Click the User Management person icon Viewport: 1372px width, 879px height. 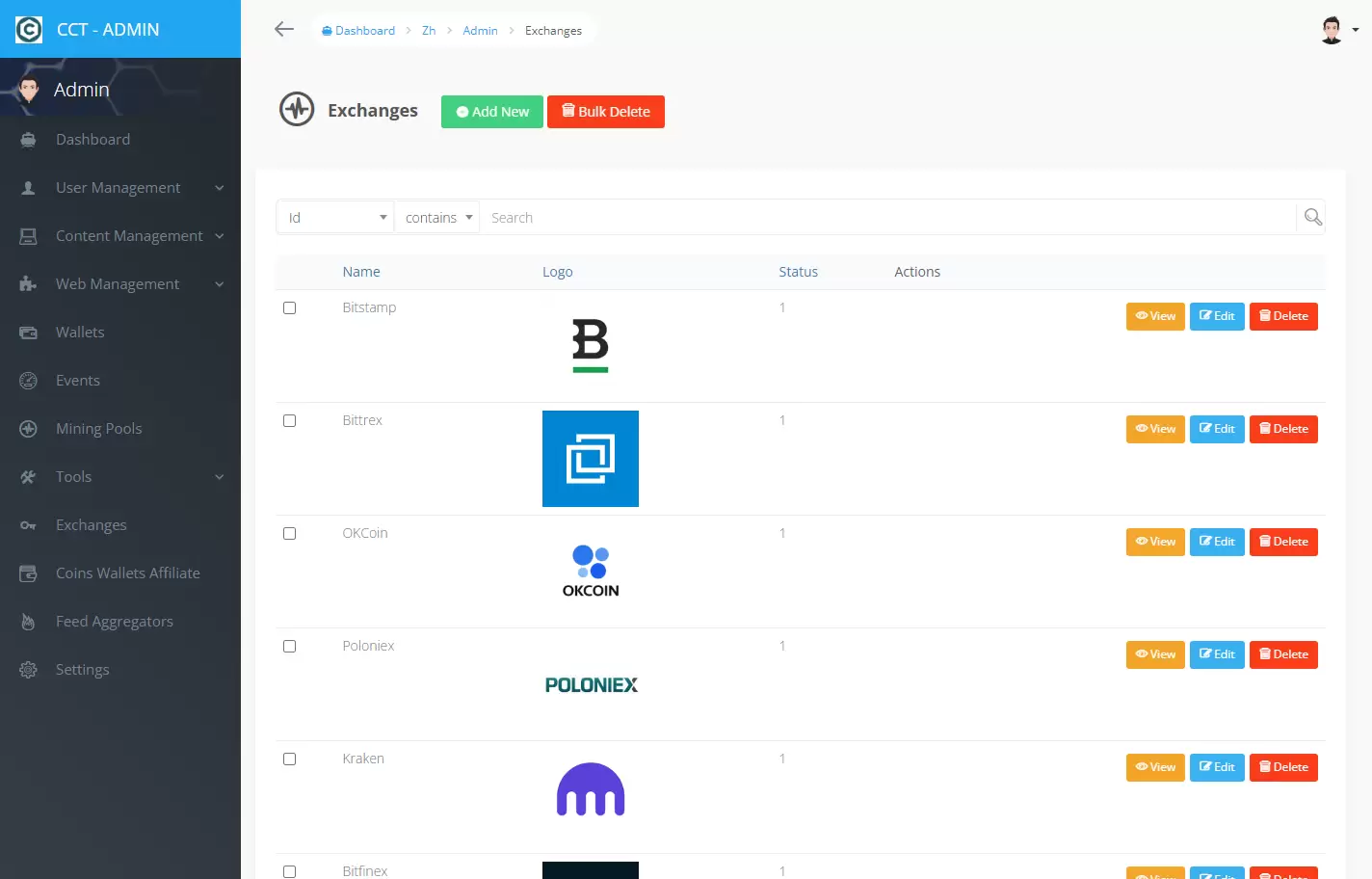click(28, 188)
